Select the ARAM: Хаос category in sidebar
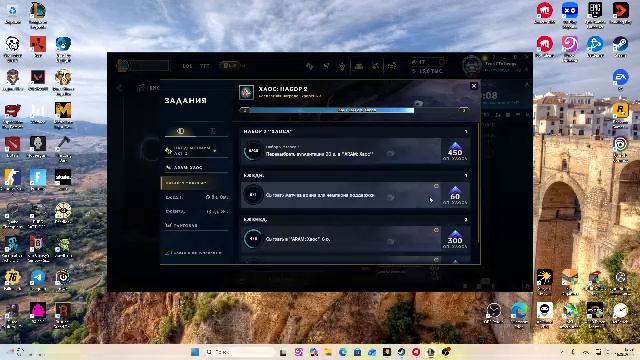Screen dimensions: 640x360 (197, 167)
